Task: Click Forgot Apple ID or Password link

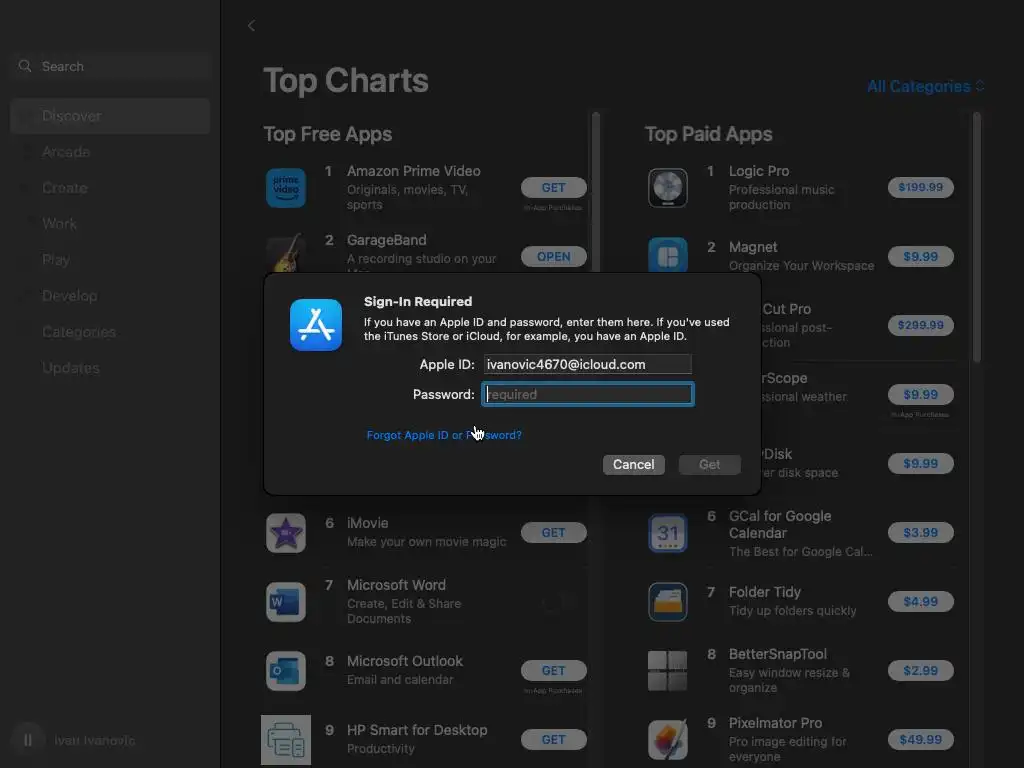Action: click(444, 435)
